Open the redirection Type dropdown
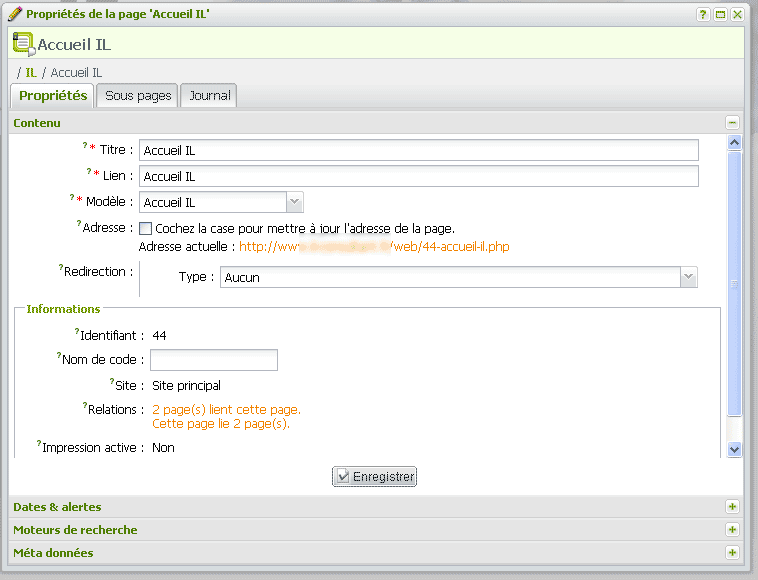The width and height of the screenshot is (758, 580). pyautogui.click(x=688, y=277)
